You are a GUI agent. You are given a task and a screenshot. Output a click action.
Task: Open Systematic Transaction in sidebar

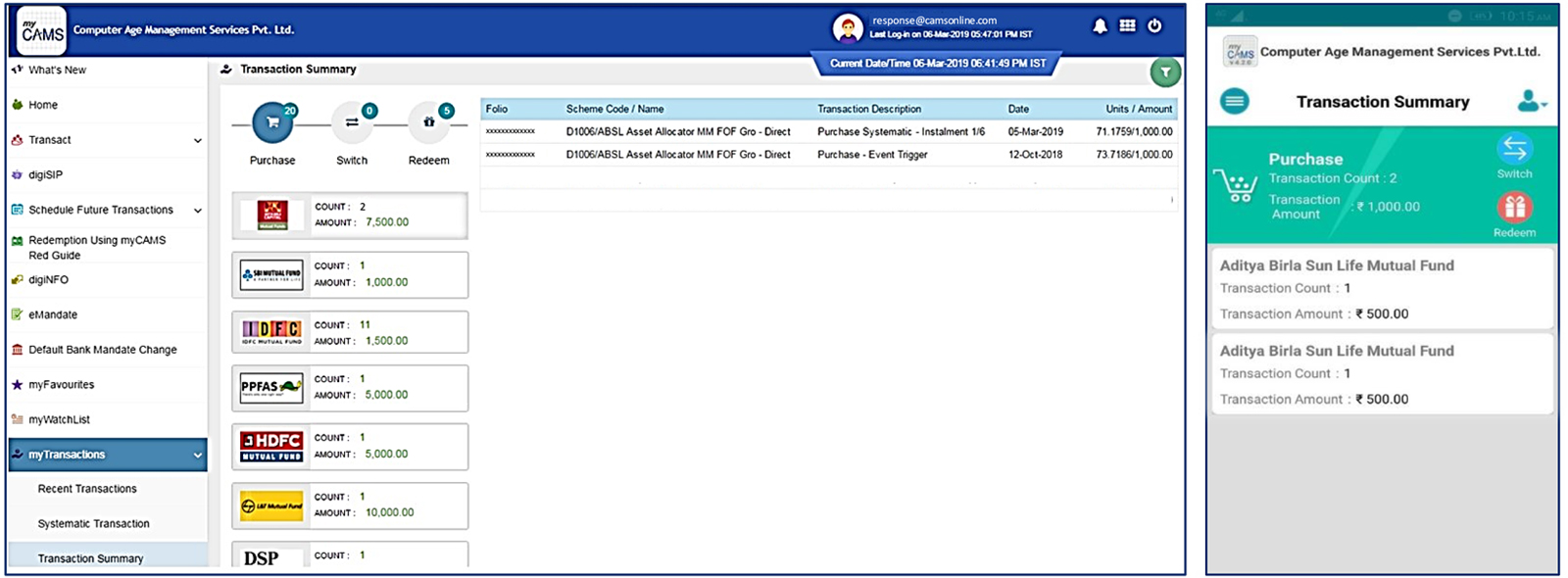(93, 524)
